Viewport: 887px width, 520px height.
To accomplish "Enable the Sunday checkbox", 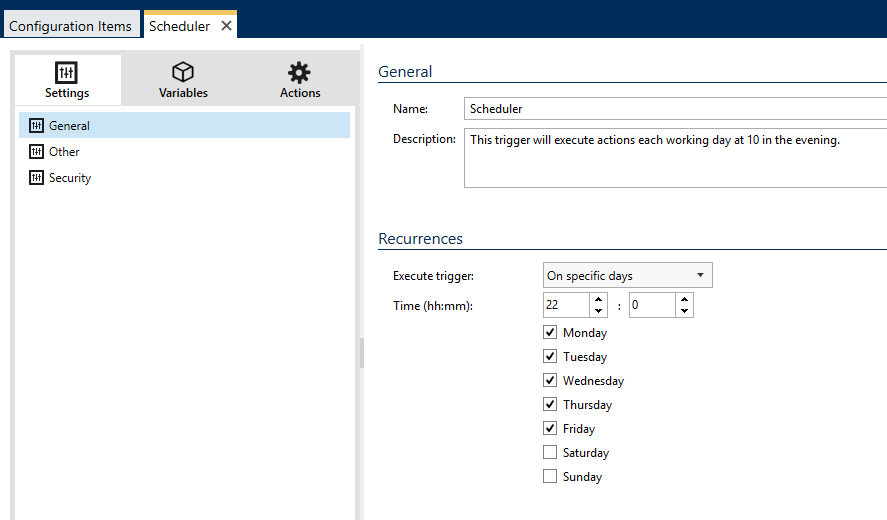I will click(x=550, y=476).
